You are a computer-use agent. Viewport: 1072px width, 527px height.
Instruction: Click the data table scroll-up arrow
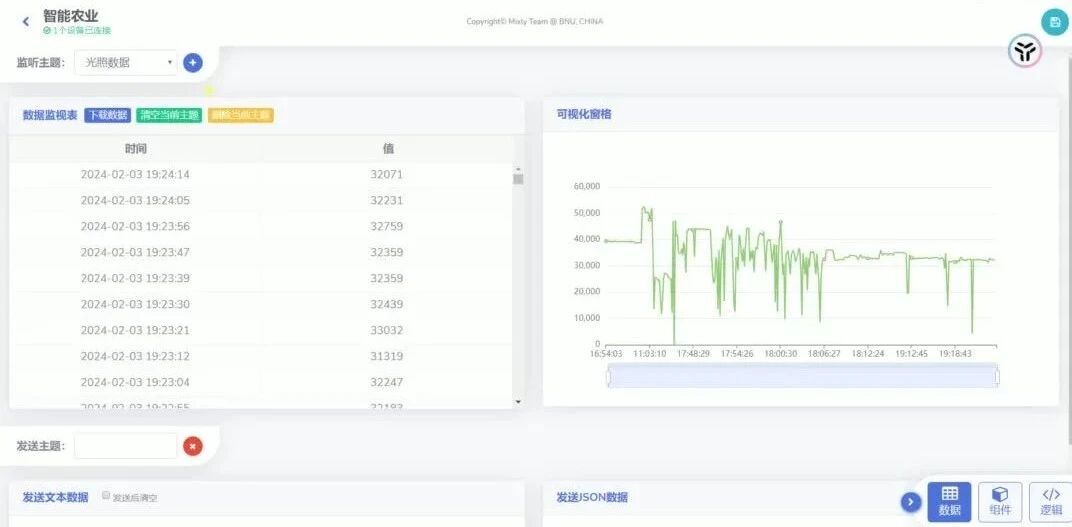pos(518,168)
